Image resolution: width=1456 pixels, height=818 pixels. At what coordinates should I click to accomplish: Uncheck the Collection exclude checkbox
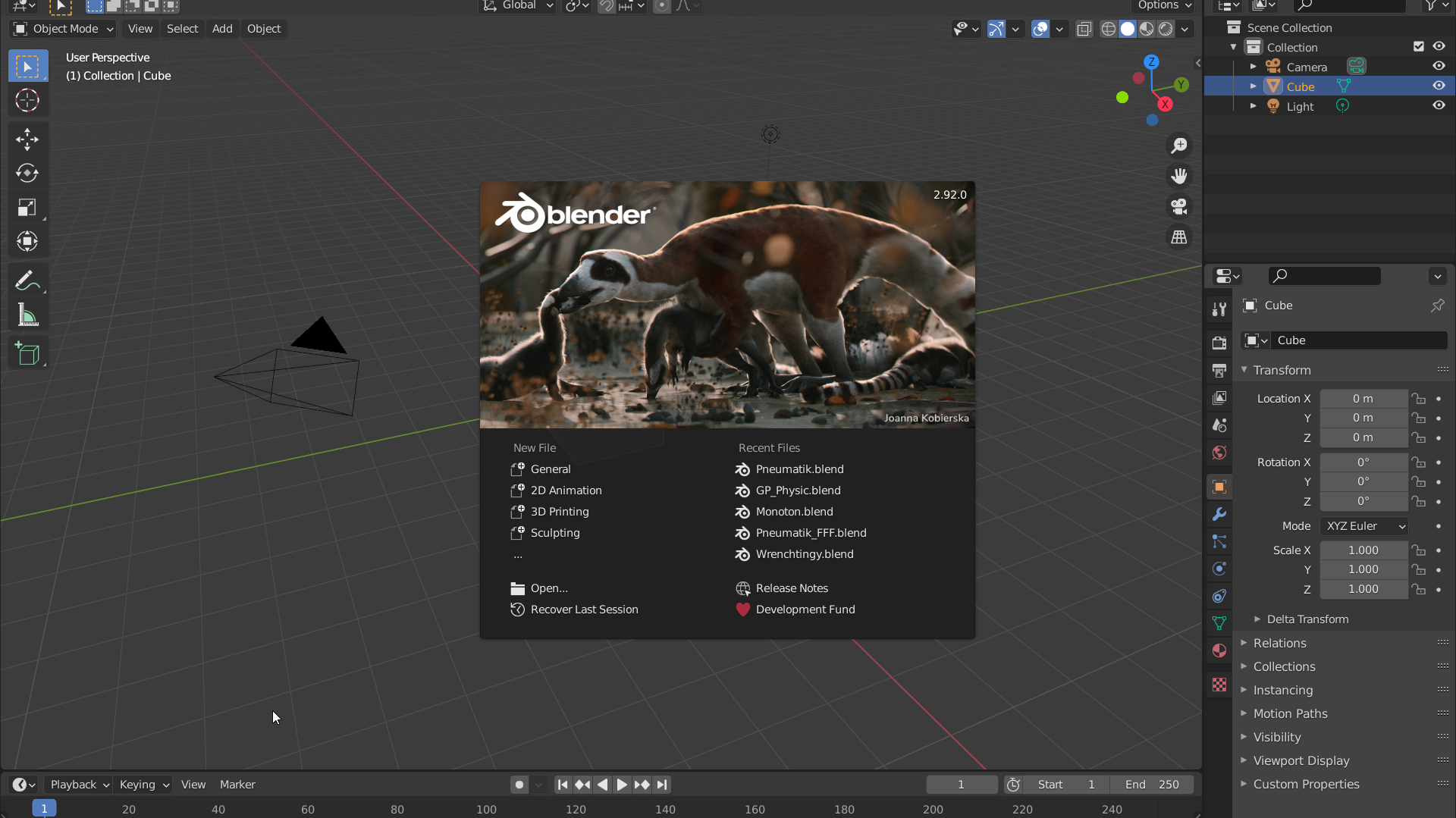click(x=1419, y=47)
